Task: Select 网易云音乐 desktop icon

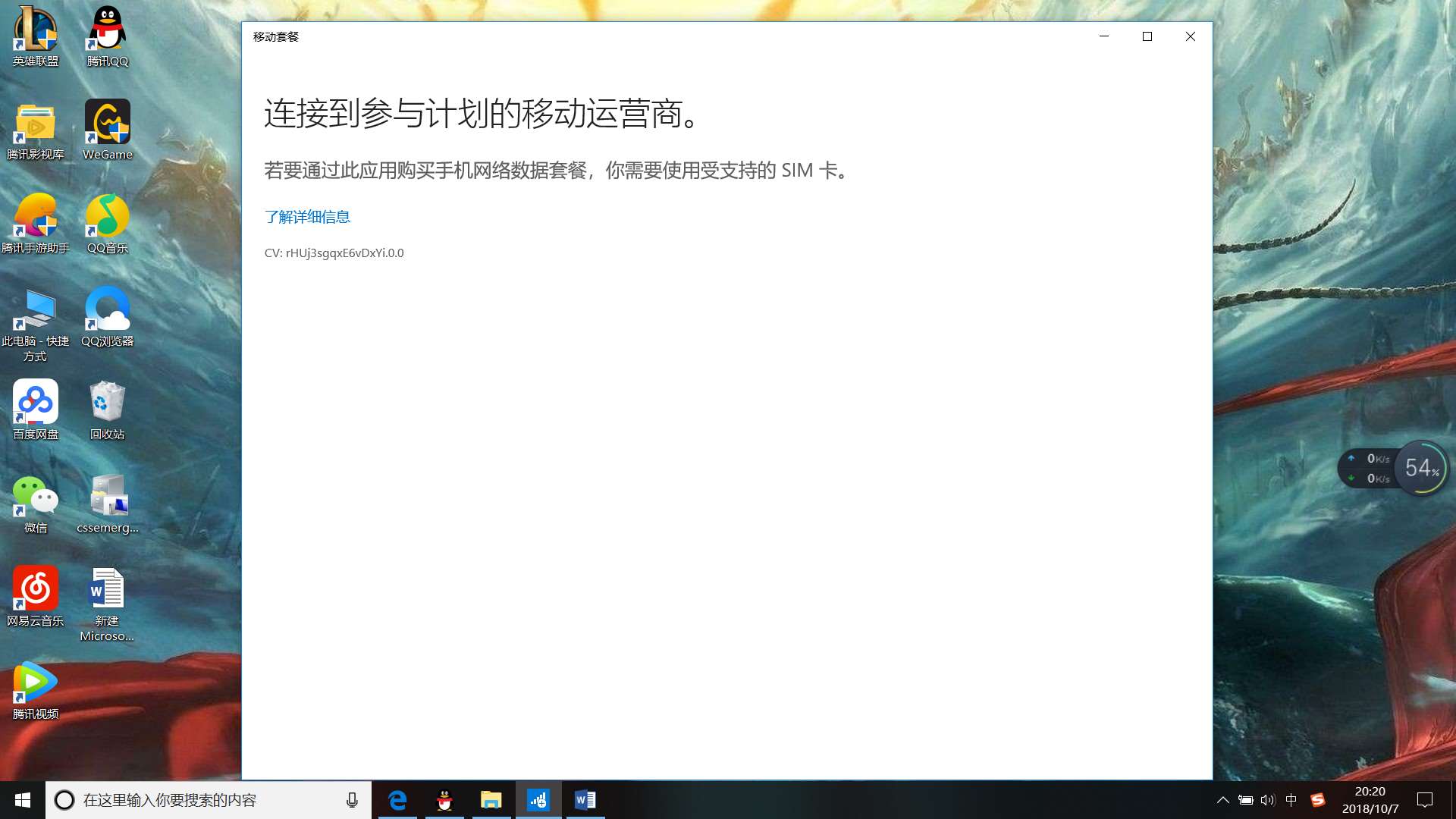Action: (x=36, y=597)
